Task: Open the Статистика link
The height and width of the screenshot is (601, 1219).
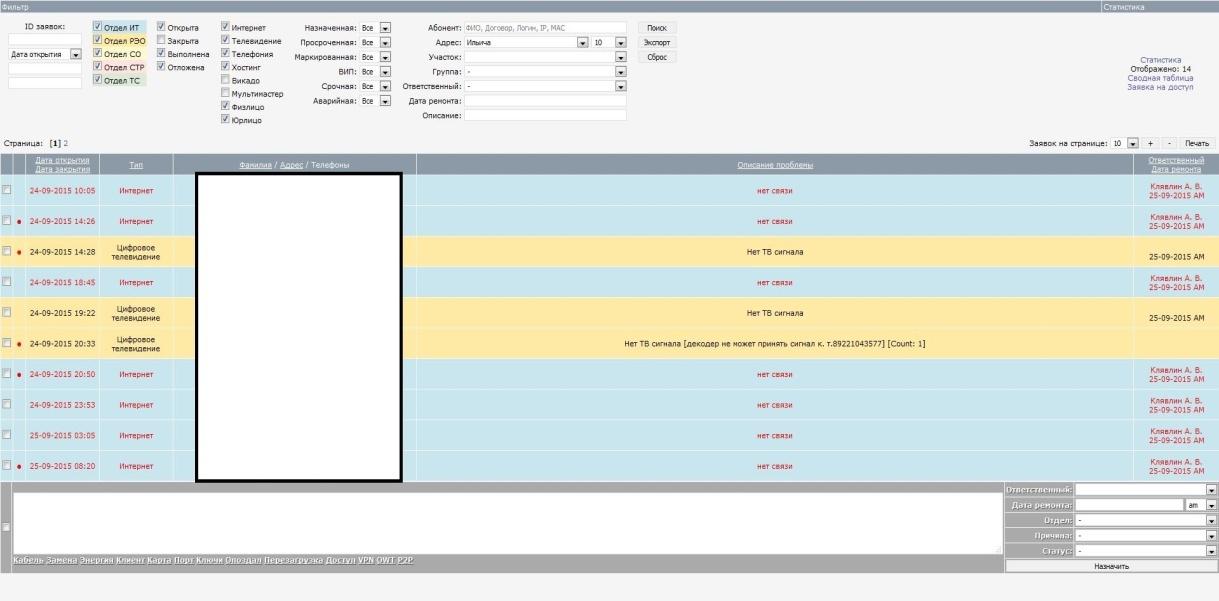Action: [x=1160, y=60]
